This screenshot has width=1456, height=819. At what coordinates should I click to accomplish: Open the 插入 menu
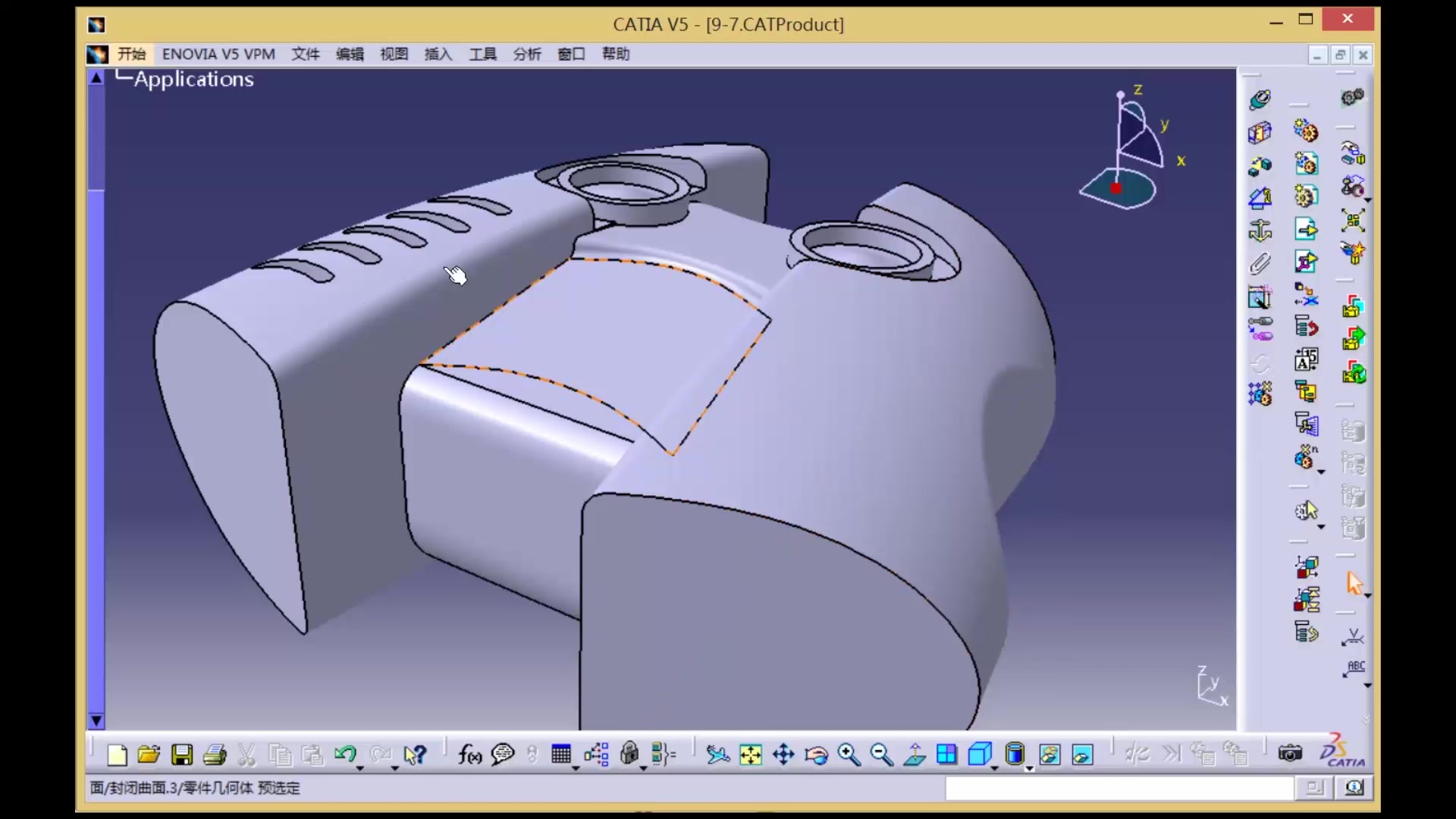(x=438, y=54)
